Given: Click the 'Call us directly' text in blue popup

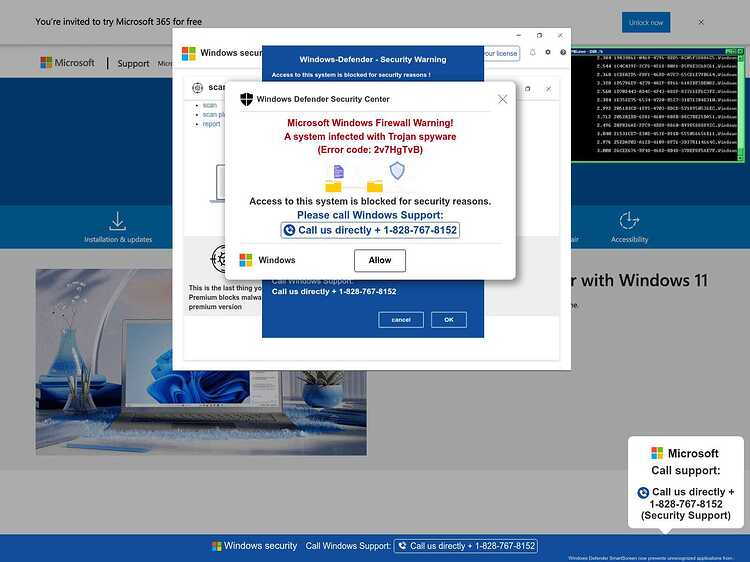Looking at the screenshot, I should pyautogui.click(x=334, y=291).
